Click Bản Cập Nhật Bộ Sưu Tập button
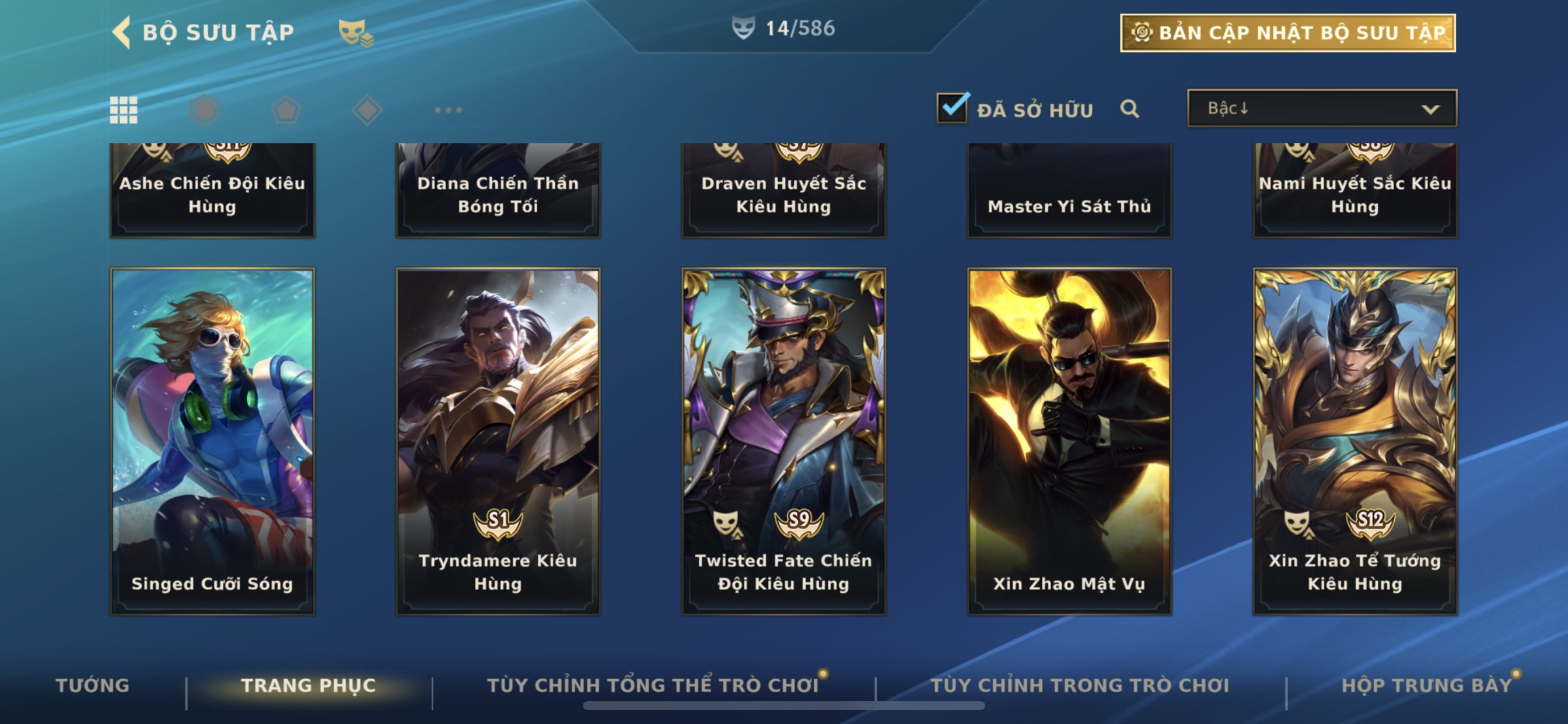Viewport: 1568px width, 724px height. point(1288,33)
